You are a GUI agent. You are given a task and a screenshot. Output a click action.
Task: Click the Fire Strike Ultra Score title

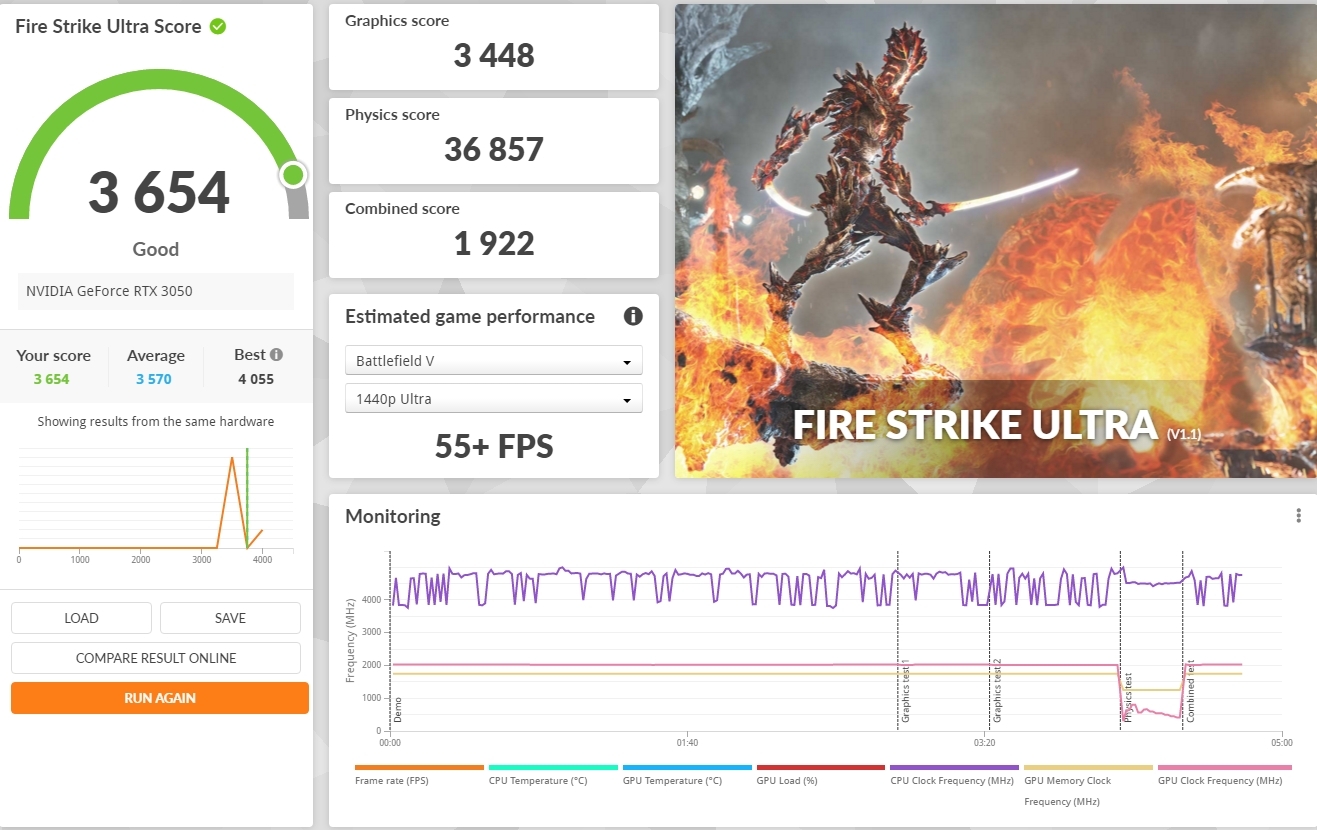click(x=108, y=26)
